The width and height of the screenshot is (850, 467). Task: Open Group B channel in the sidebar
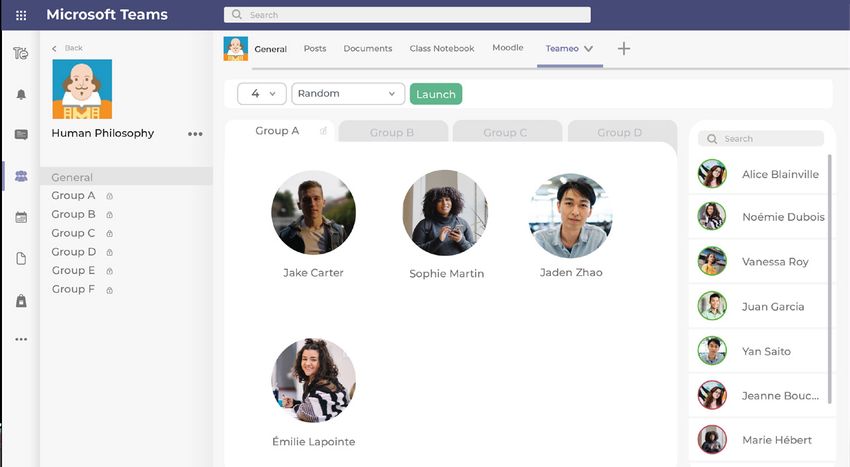[73, 215]
